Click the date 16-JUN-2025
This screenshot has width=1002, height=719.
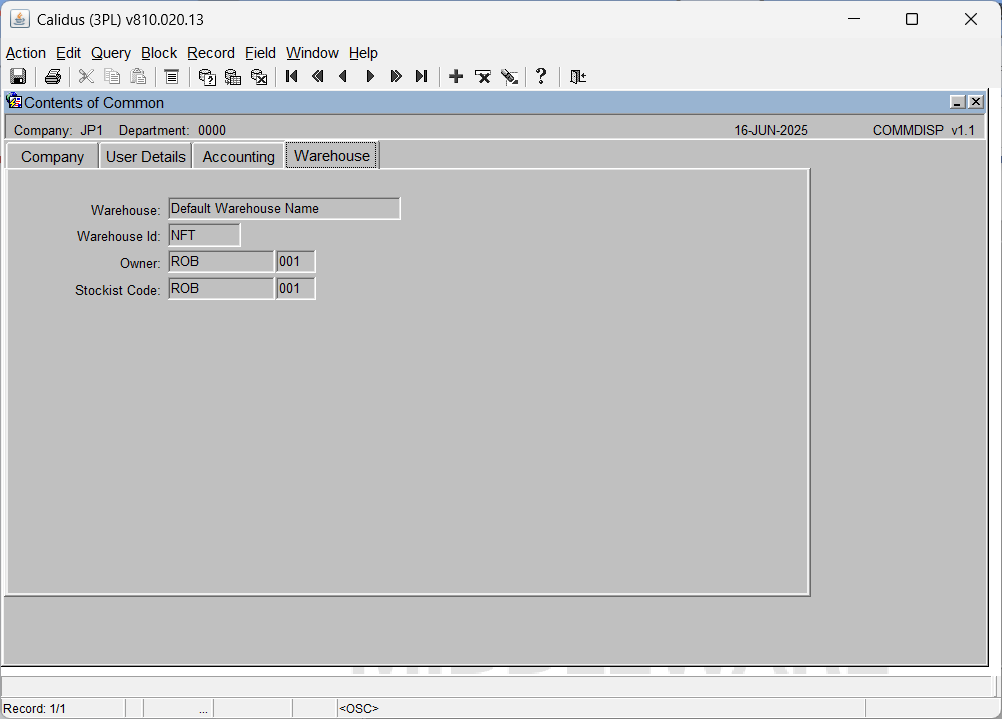click(x=771, y=130)
